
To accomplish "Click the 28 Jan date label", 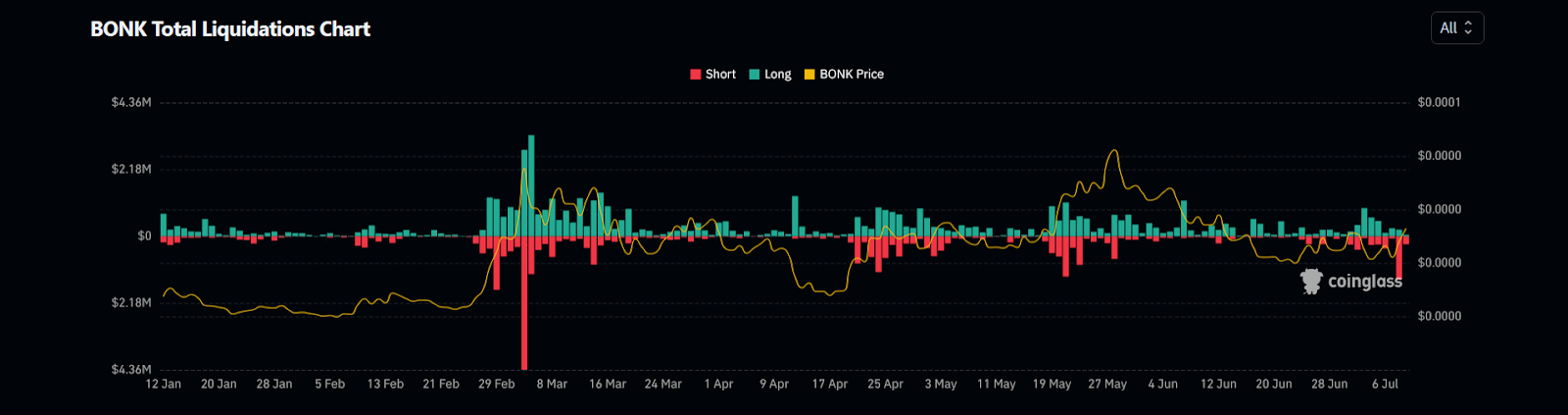I will pyautogui.click(x=274, y=385).
